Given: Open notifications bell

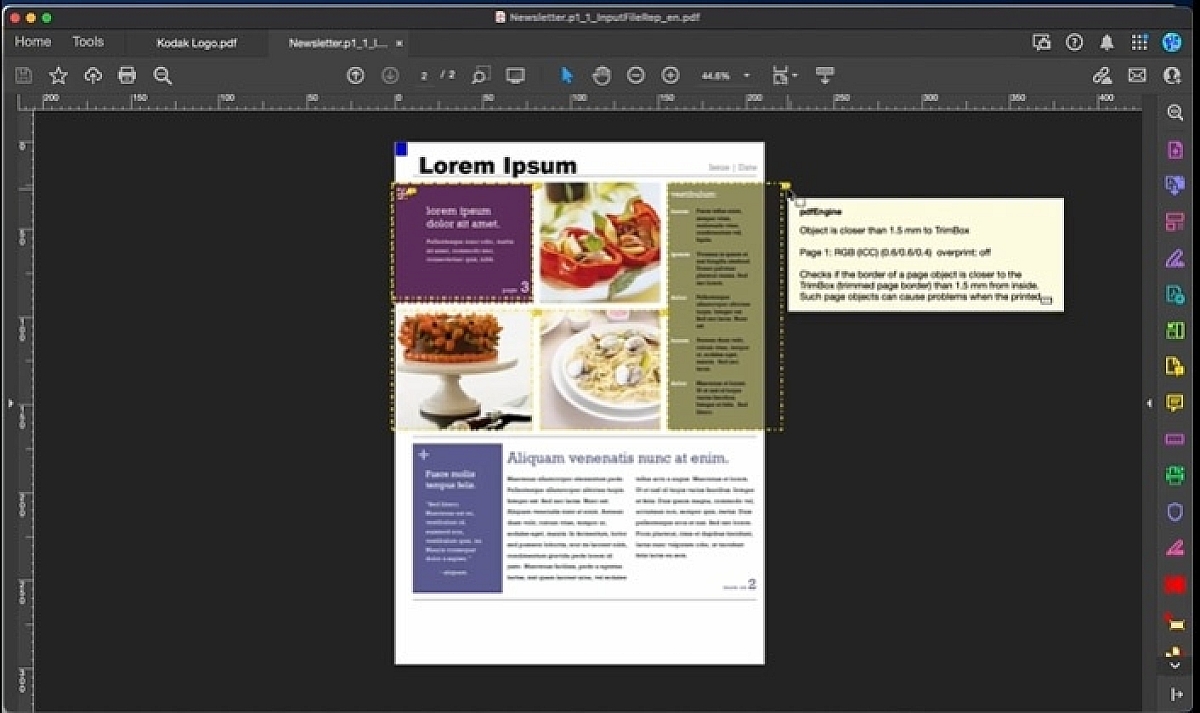Looking at the screenshot, I should click(x=1107, y=43).
